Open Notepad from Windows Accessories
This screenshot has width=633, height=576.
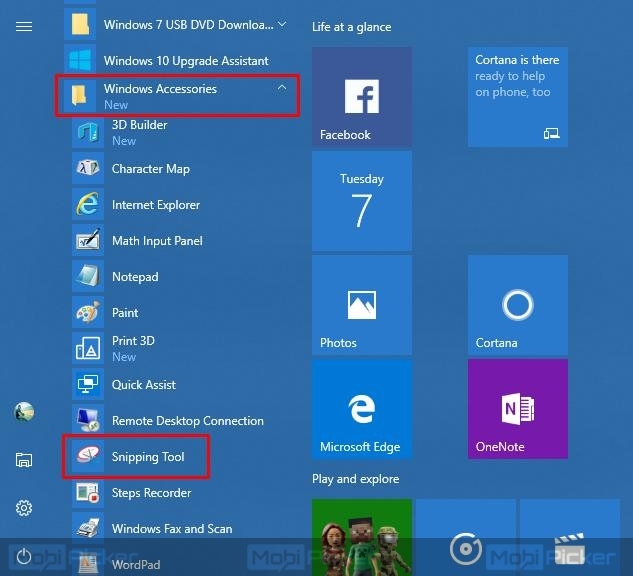click(x=134, y=277)
